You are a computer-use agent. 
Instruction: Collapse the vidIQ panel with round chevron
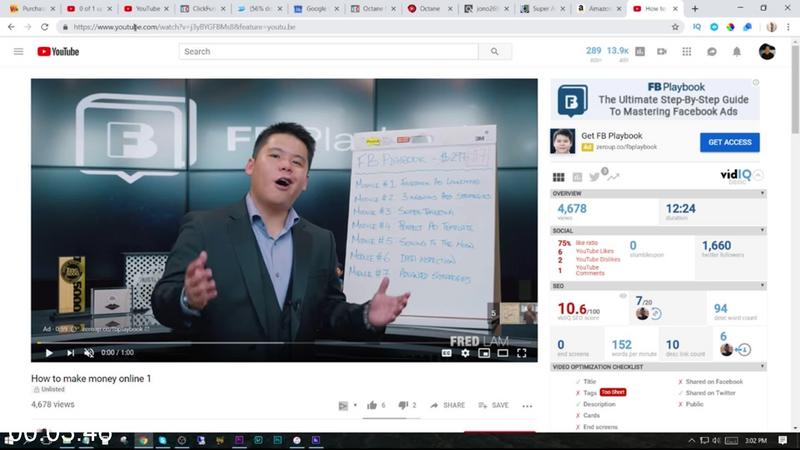pyautogui.click(x=758, y=175)
